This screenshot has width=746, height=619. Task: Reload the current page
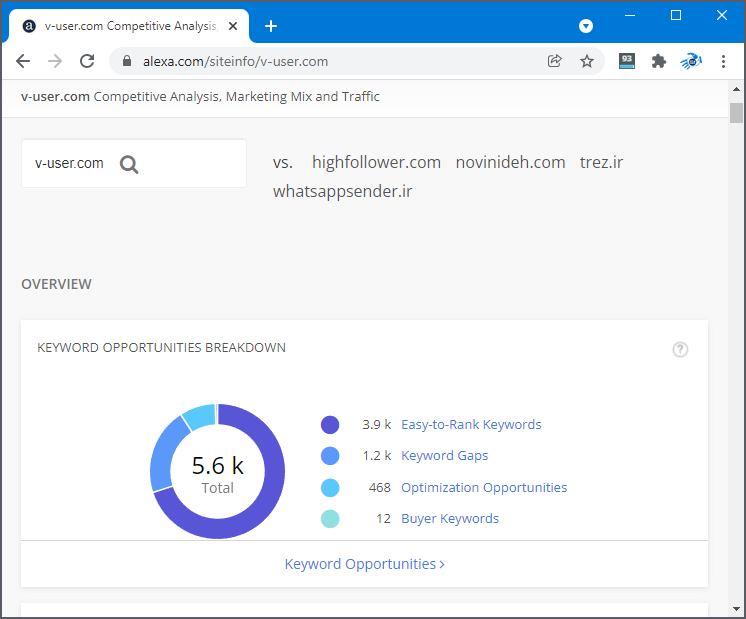(87, 61)
